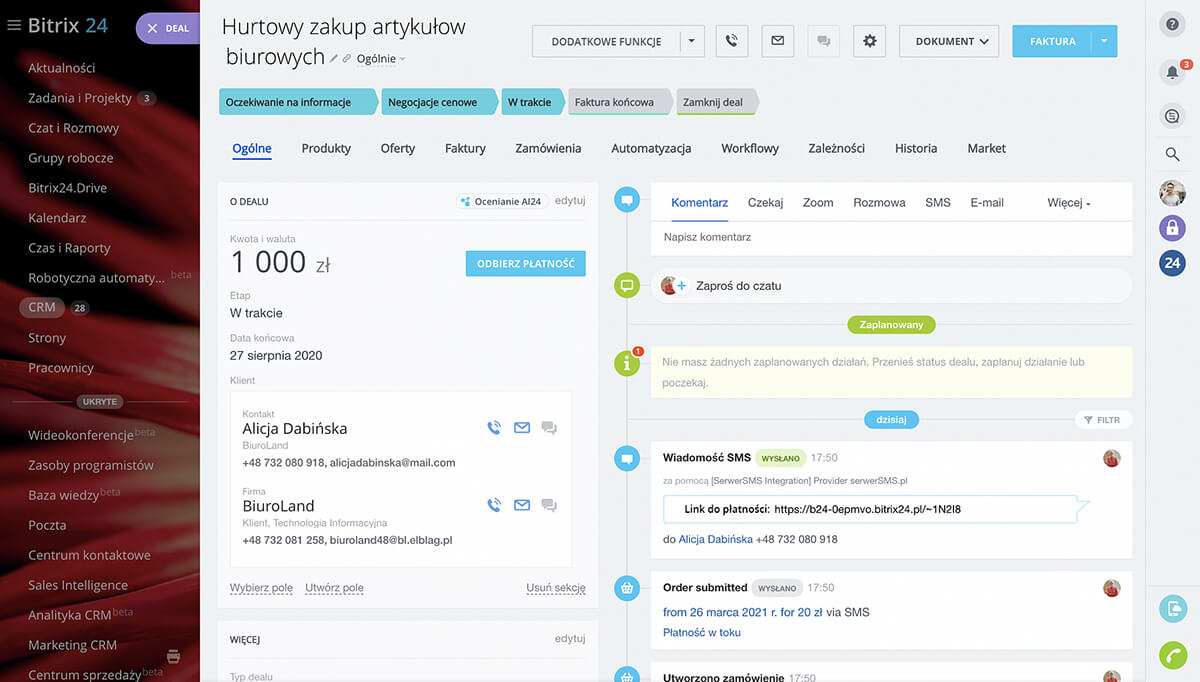Open the arrow next to Faktura button
1200x682 pixels.
coord(1103,41)
